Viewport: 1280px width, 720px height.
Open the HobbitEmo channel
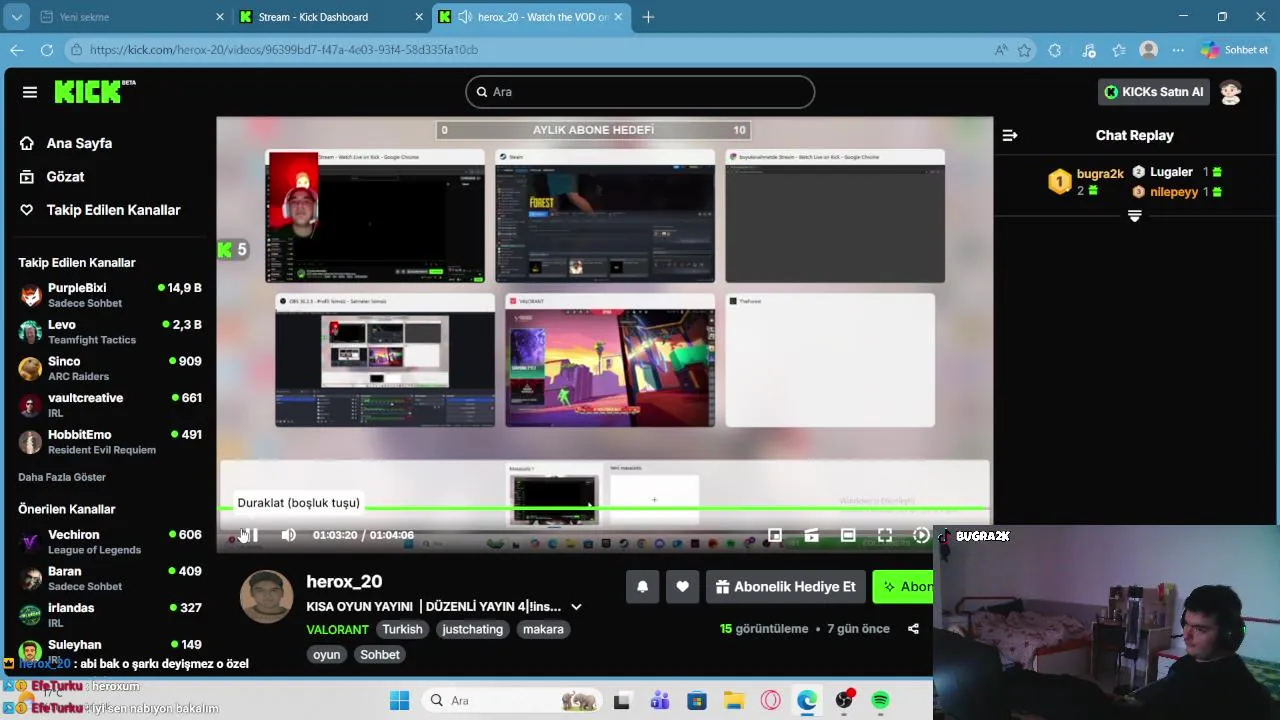110,442
